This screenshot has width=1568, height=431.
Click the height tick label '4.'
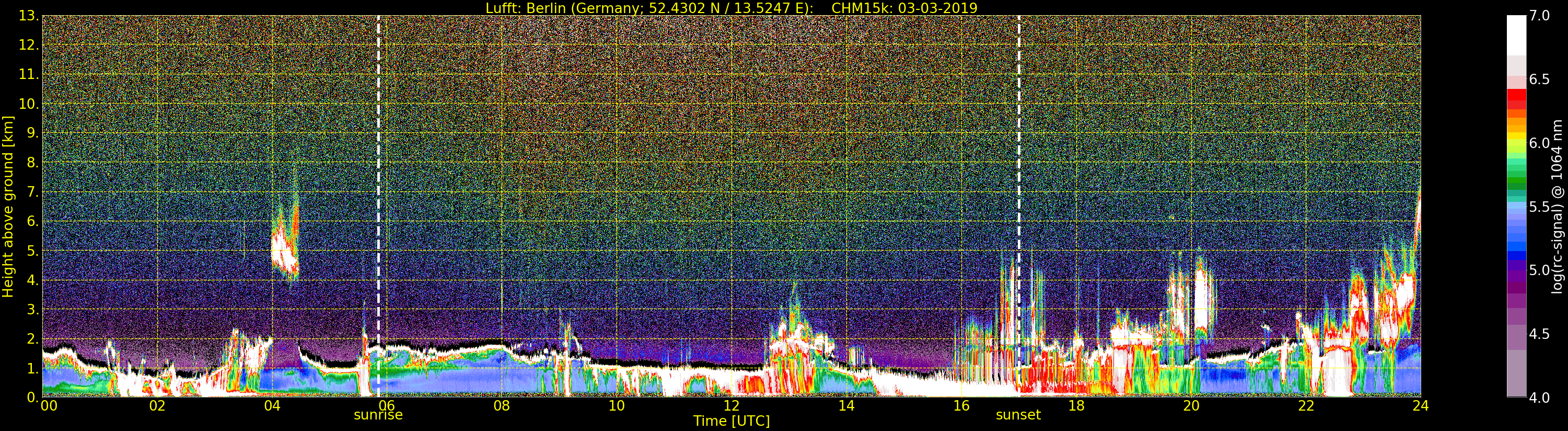pos(32,280)
